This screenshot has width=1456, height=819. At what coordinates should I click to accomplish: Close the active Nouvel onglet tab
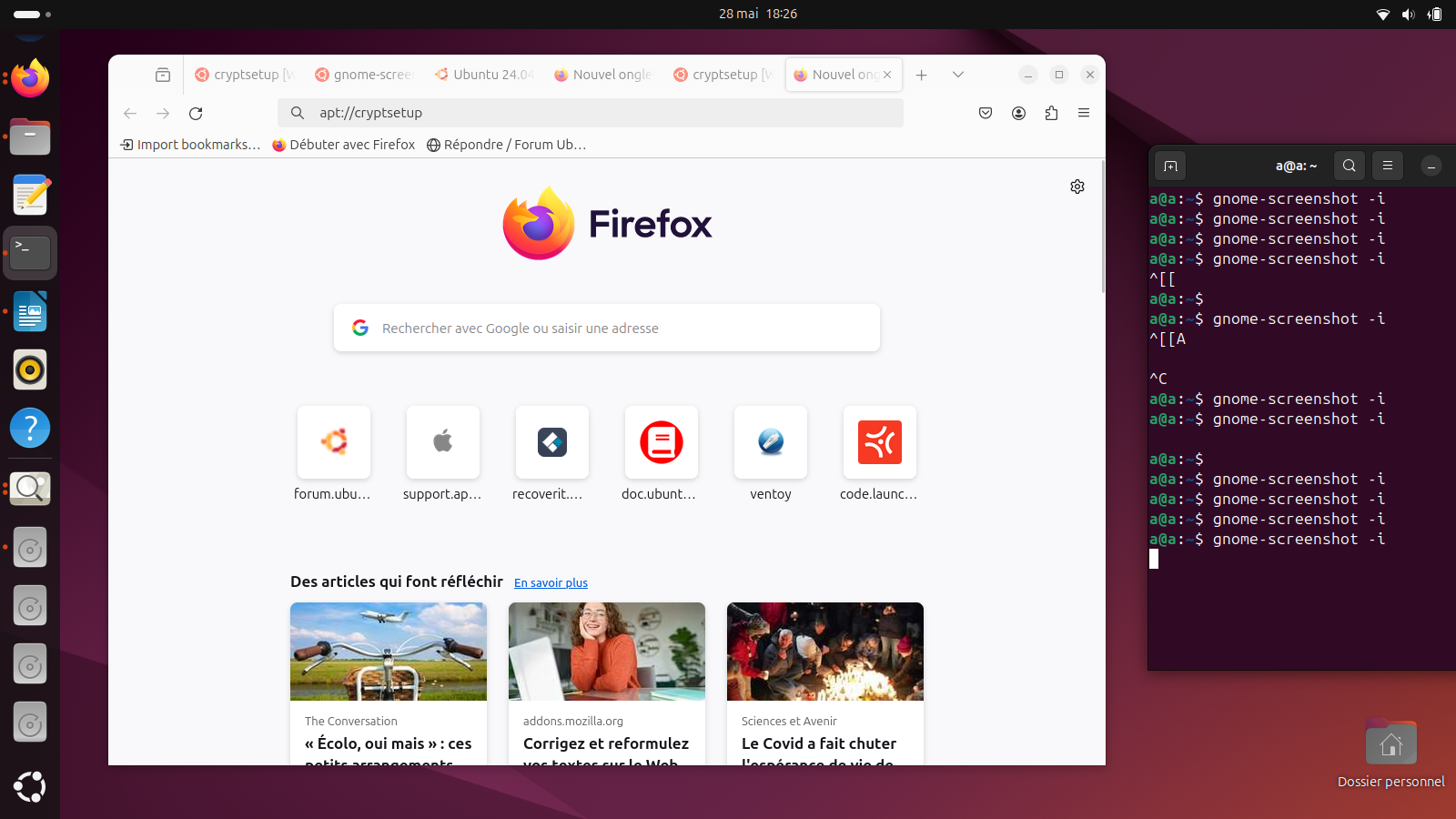[887, 75]
